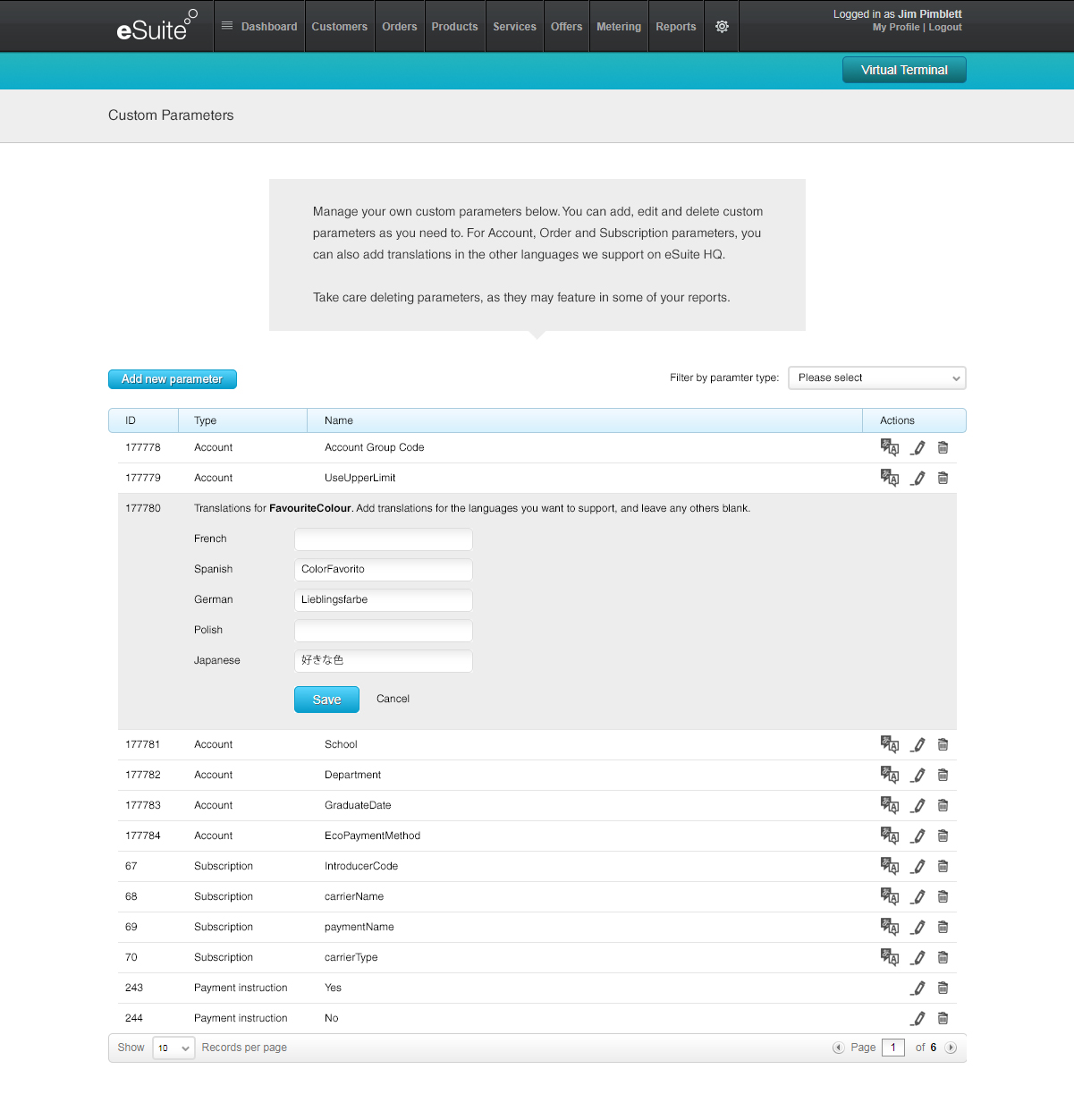
Task: Go to the Reports menu
Action: 675,27
